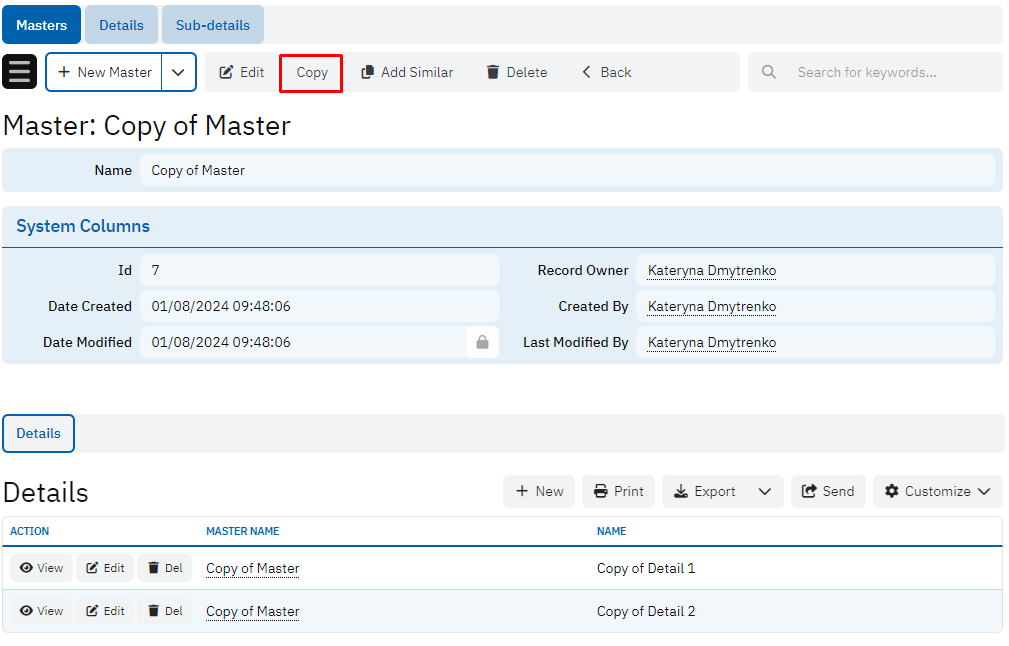Open Record Owner Kateryna Dmytrenko link
1009x646 pixels.
coord(711,270)
